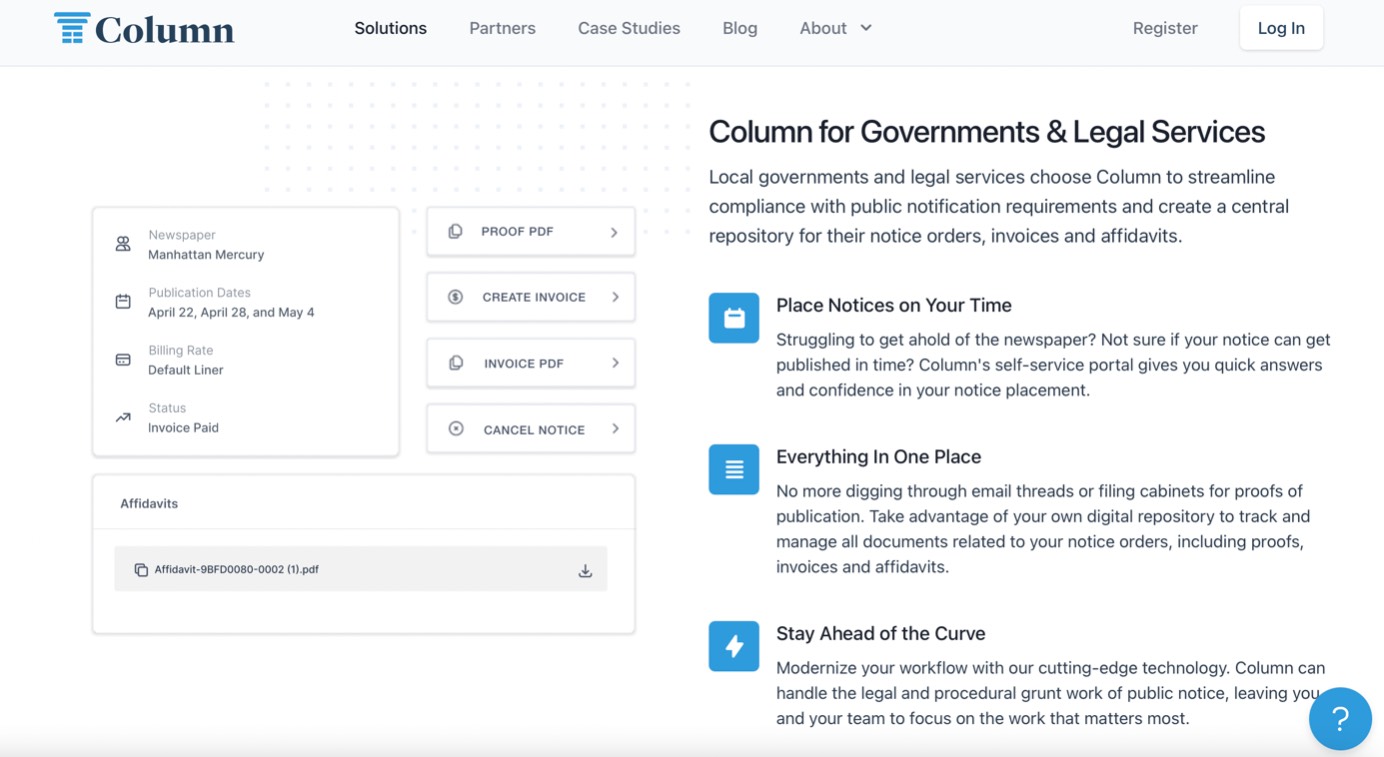Click the newspaper person icon
The image size is (1384, 757).
click(123, 244)
